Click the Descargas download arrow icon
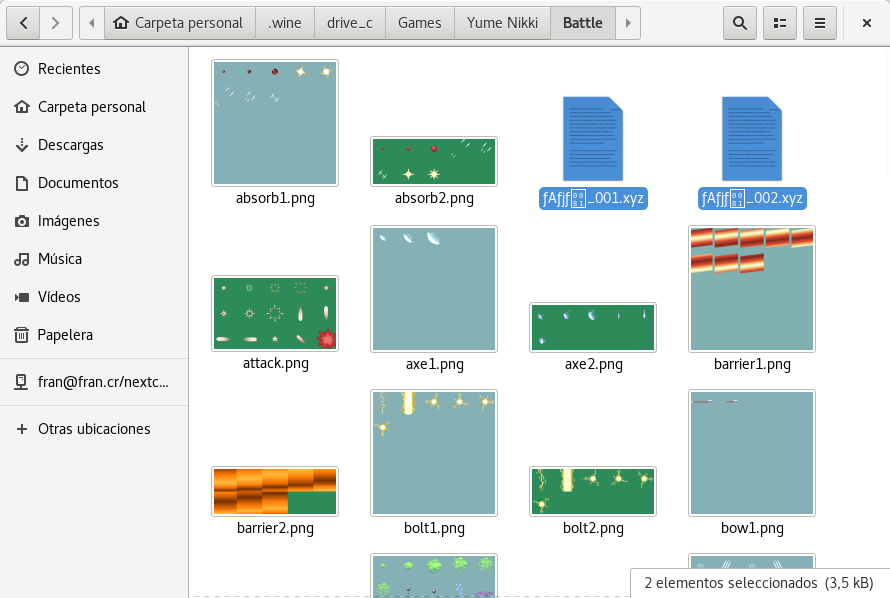890x598 pixels. pos(22,145)
